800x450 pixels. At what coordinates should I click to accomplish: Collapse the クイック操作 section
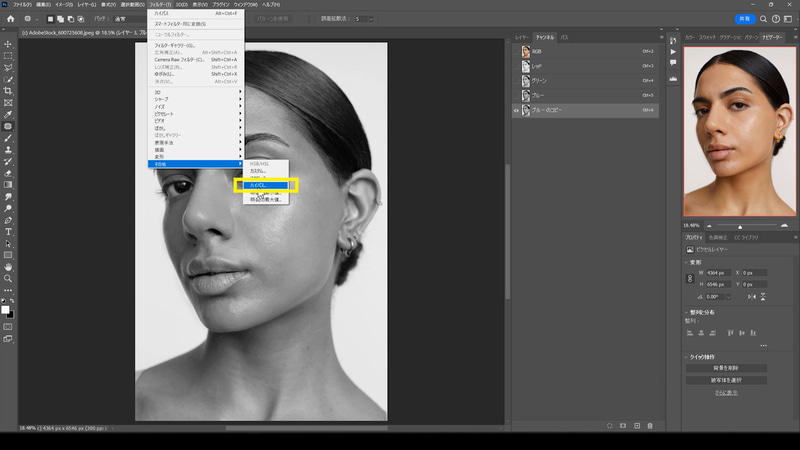688,356
